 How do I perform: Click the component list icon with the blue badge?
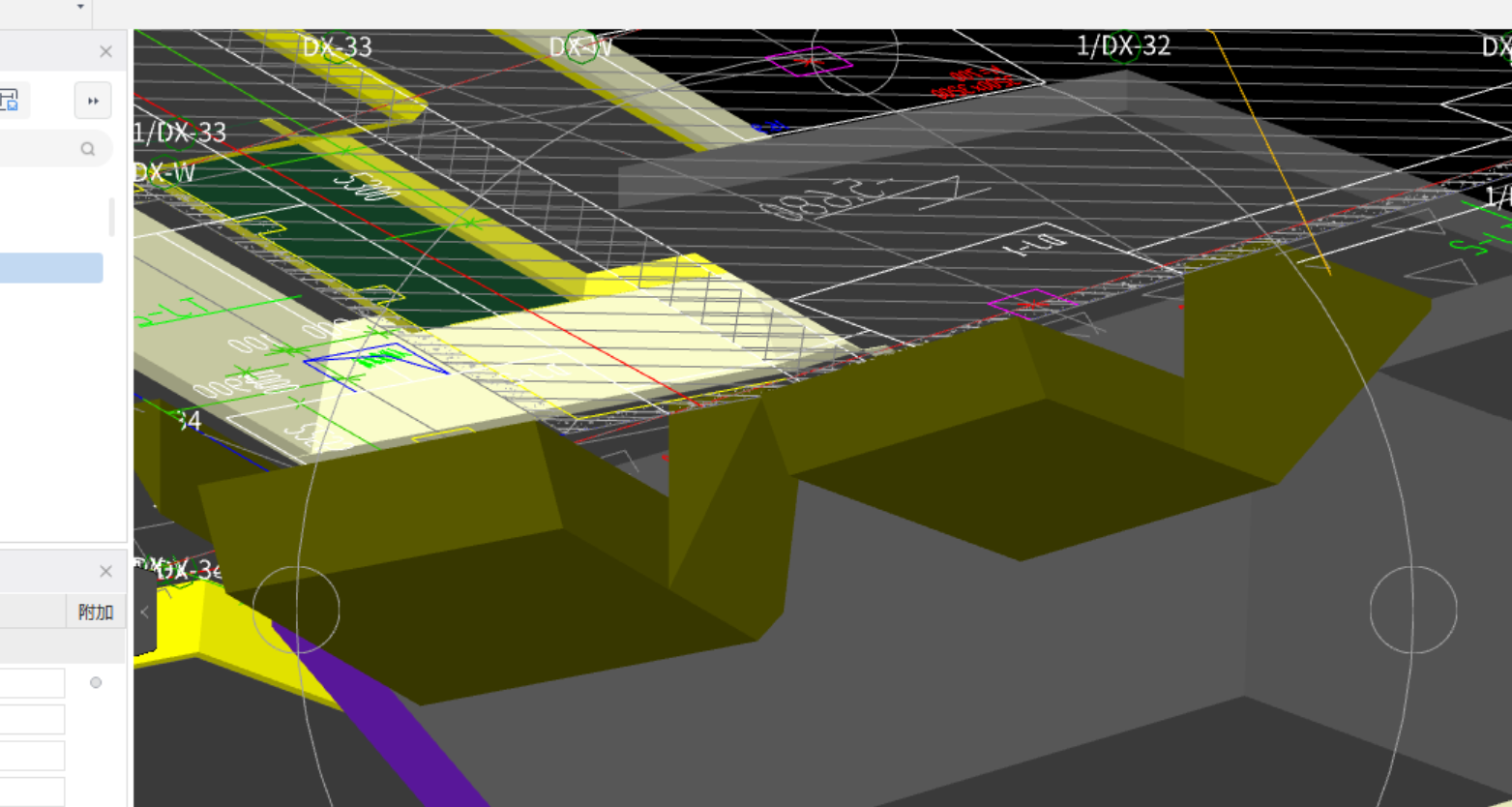(x=9, y=100)
